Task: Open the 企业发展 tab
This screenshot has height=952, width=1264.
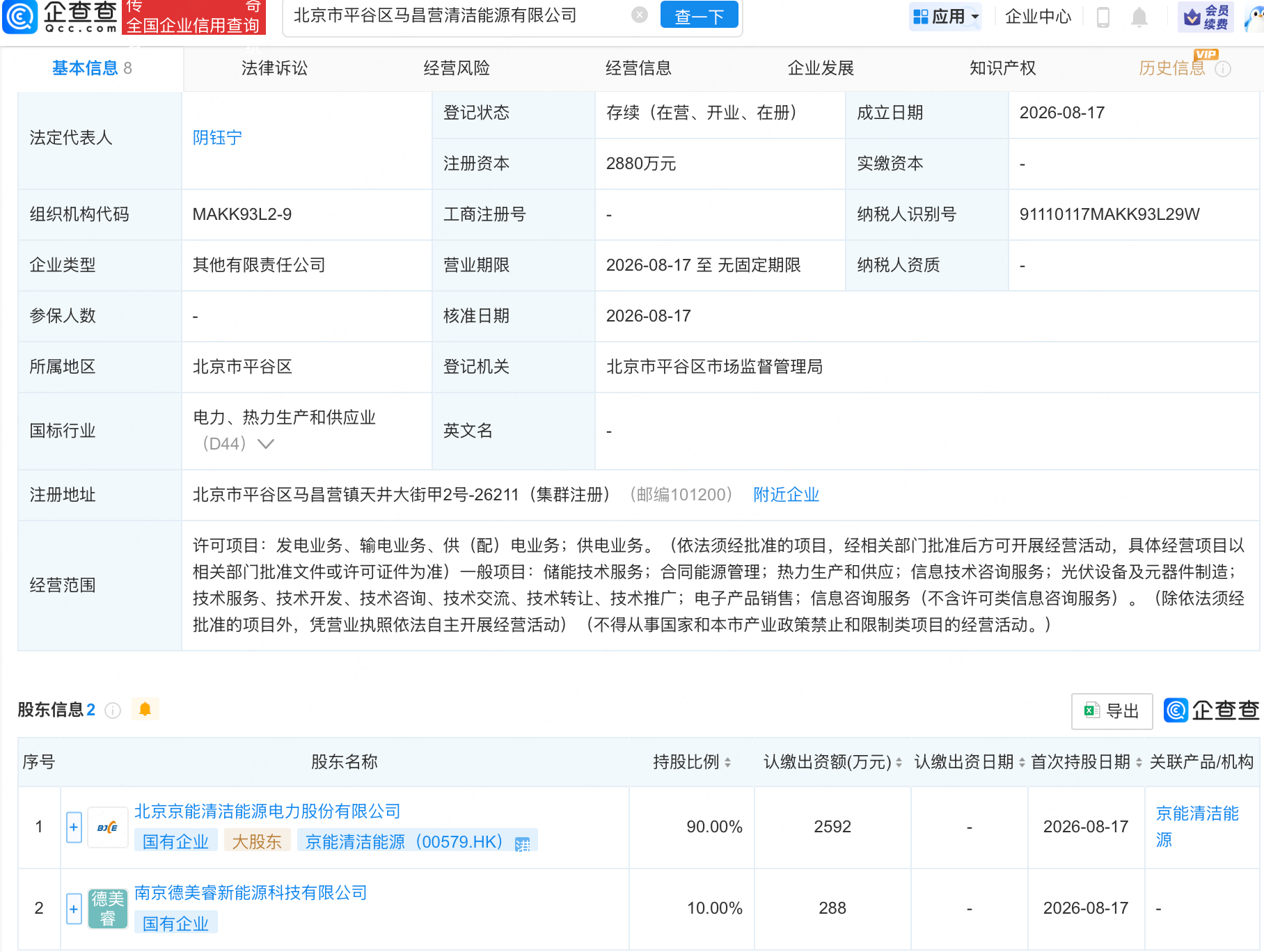Action: (821, 68)
